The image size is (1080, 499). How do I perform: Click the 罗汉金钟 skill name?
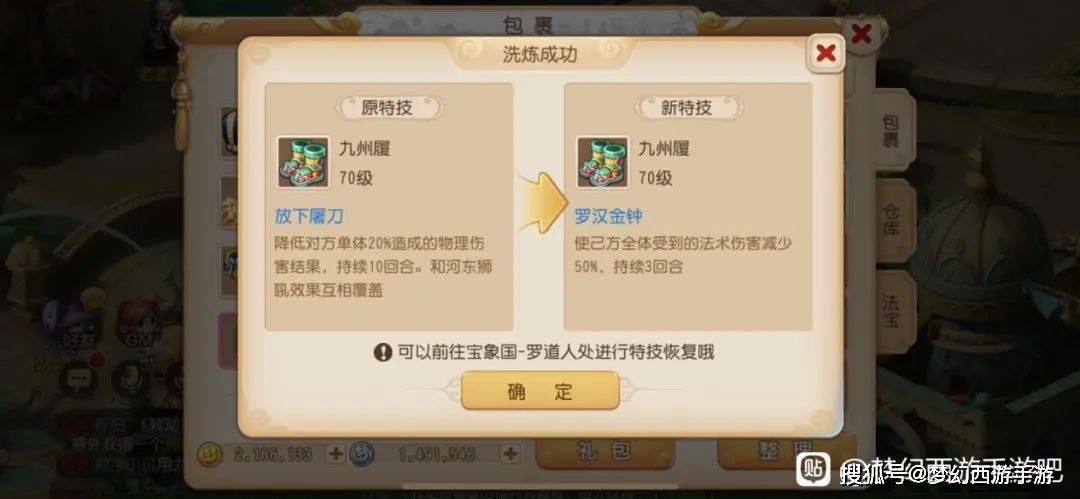(x=608, y=216)
